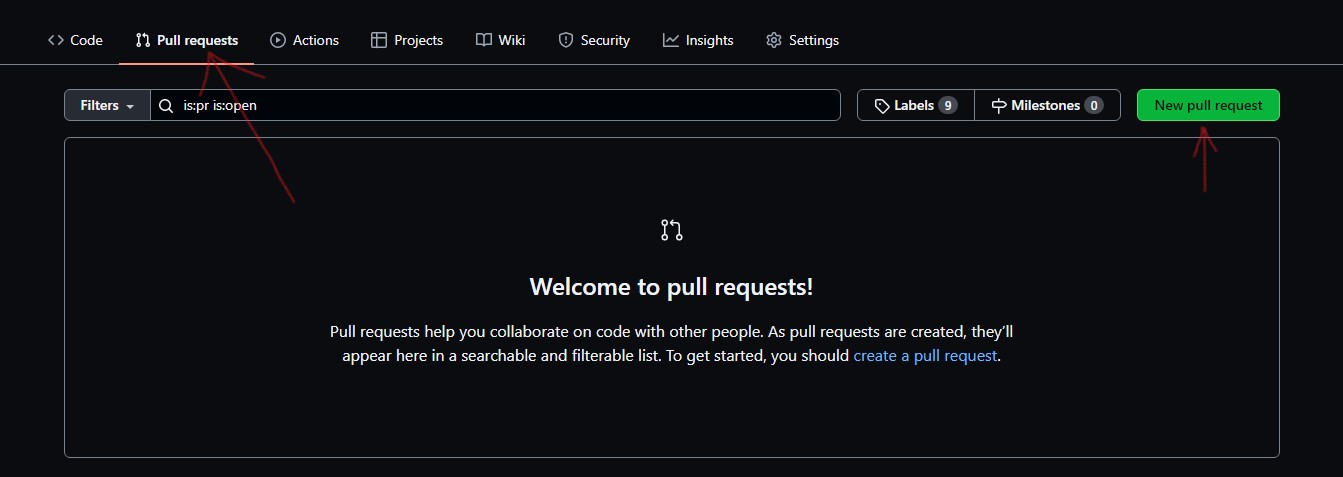Image resolution: width=1343 pixels, height=477 pixels.
Task: Switch to the Actions tab
Action: 305,40
